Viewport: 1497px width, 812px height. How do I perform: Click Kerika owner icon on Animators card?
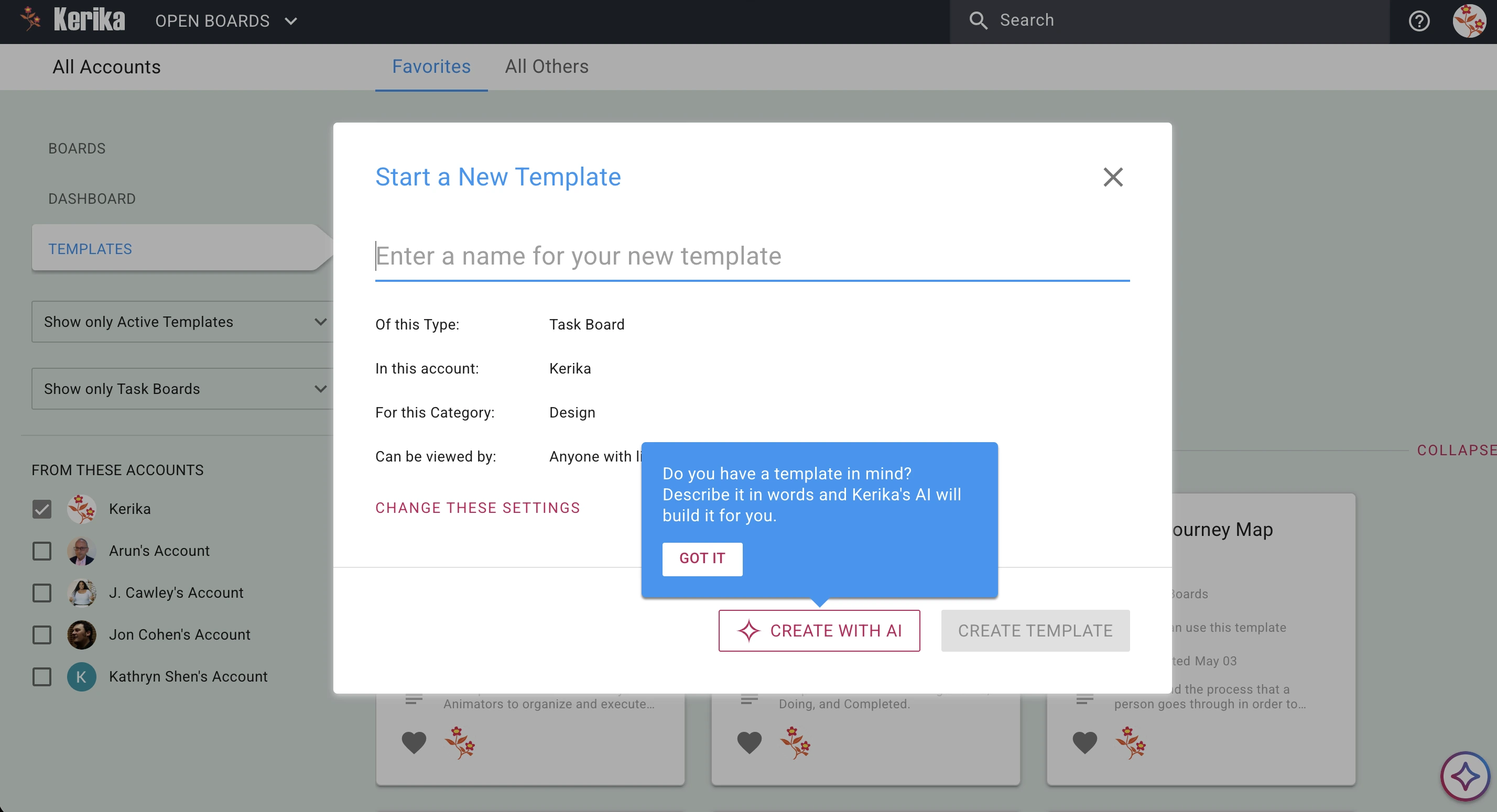tap(460, 743)
